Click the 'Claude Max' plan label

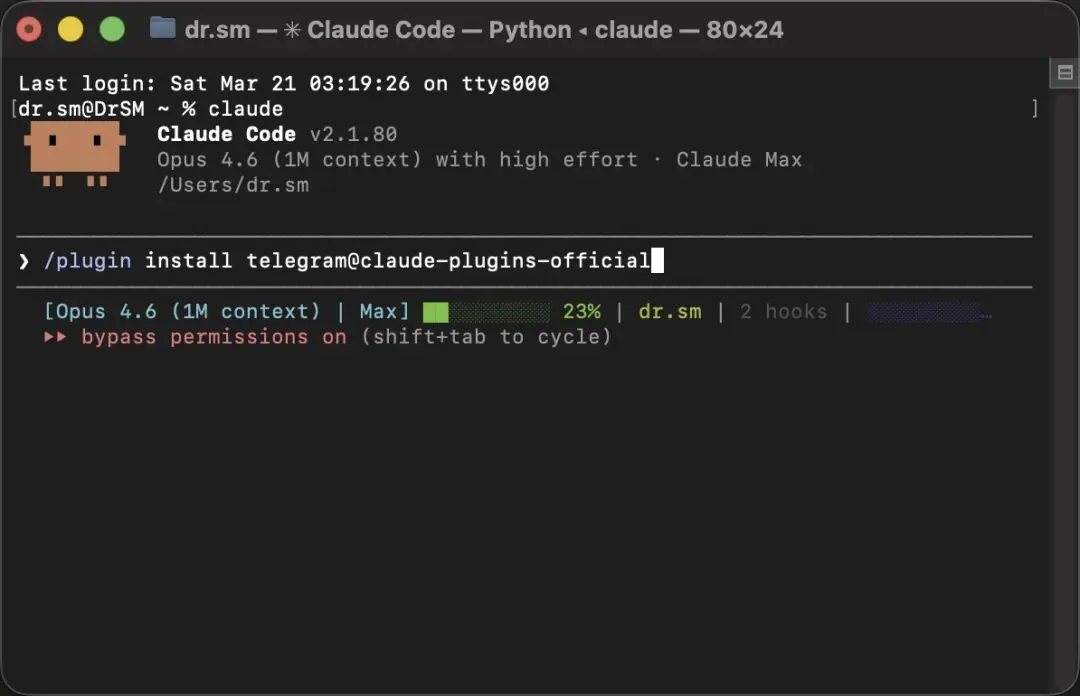tap(739, 160)
